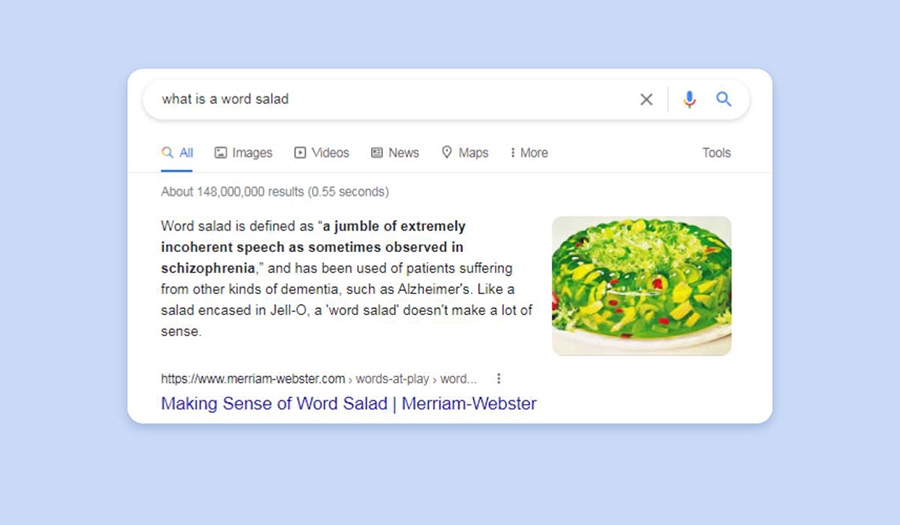Click the newspaper icon beside News
This screenshot has height=525, width=900.
tap(377, 153)
